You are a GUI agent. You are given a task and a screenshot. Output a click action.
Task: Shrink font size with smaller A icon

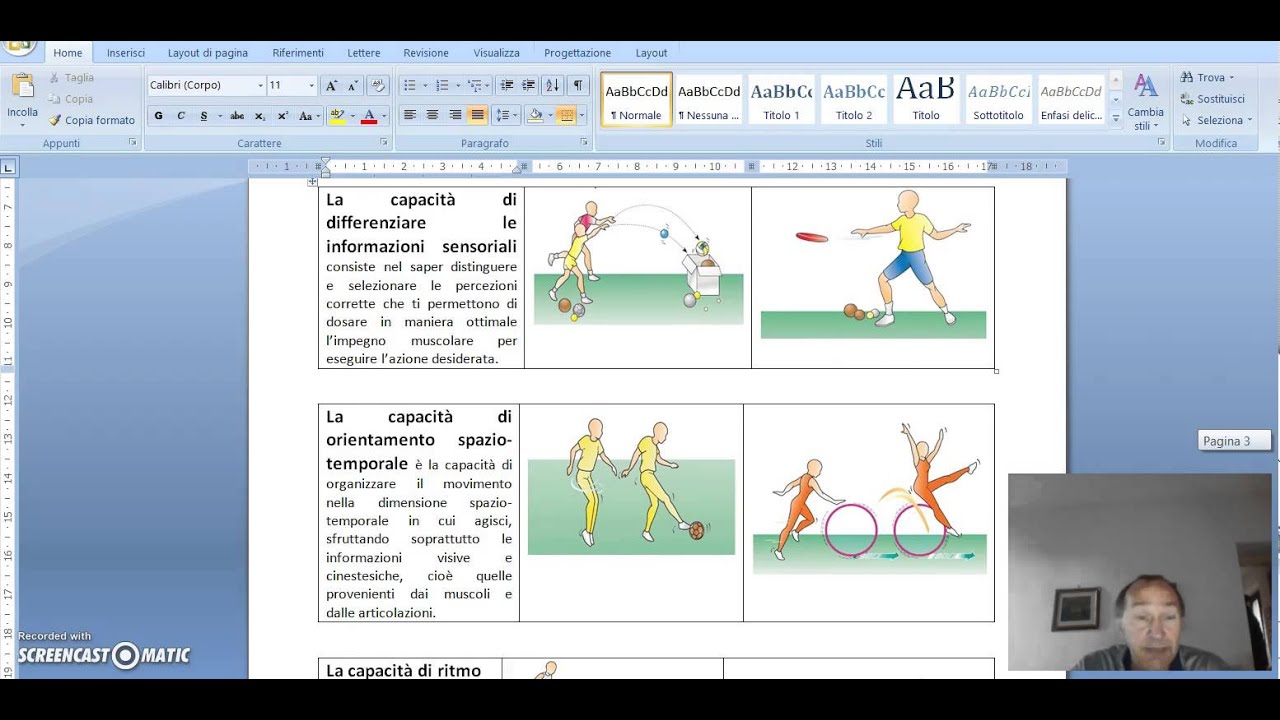tap(353, 86)
